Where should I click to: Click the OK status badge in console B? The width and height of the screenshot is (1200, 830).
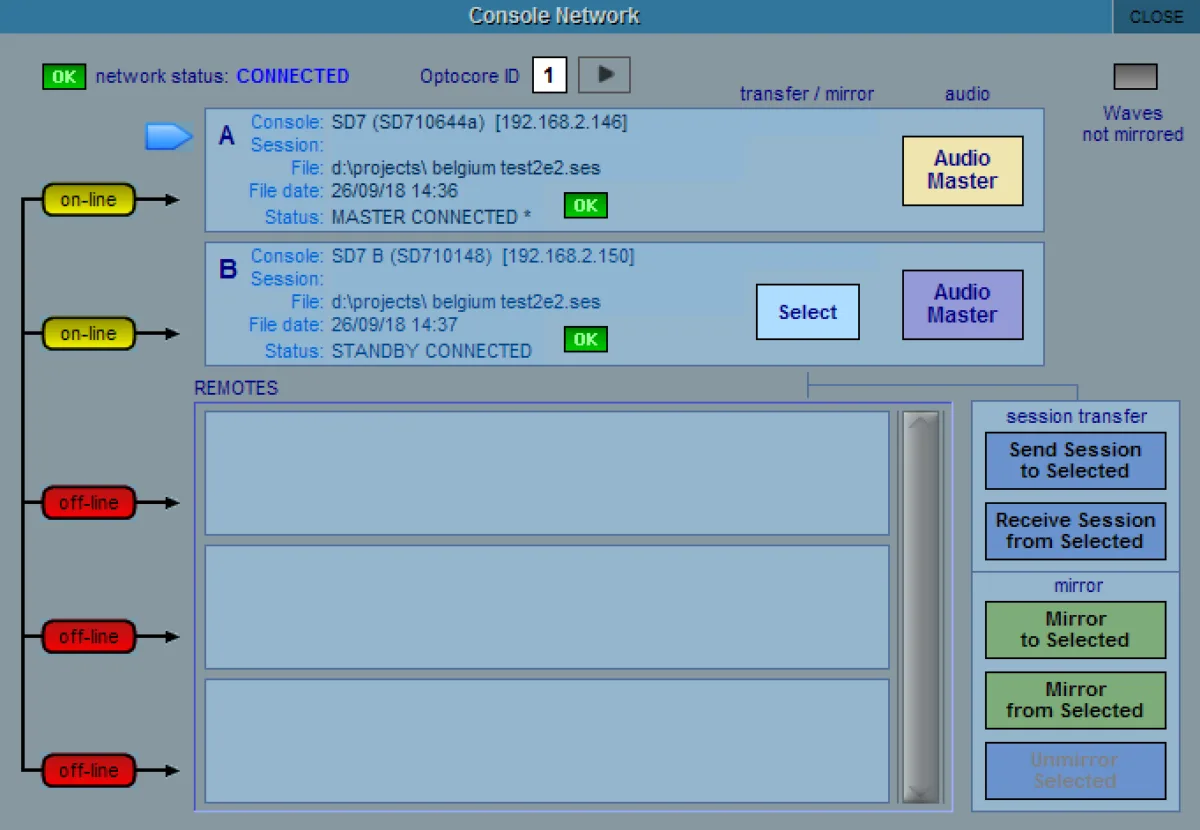point(586,340)
